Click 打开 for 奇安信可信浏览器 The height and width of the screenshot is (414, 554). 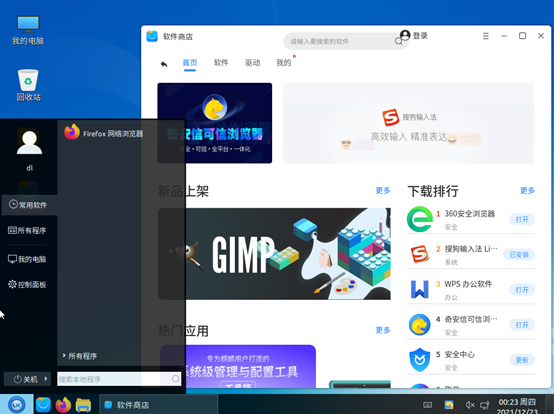pos(522,325)
